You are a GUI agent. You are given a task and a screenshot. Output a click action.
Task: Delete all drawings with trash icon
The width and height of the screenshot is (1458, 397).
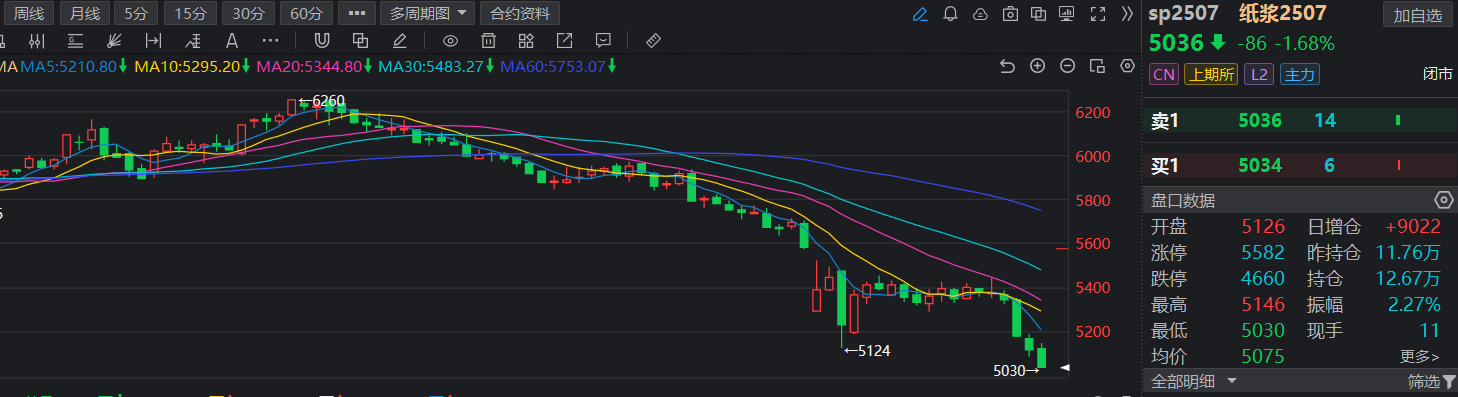(x=488, y=41)
